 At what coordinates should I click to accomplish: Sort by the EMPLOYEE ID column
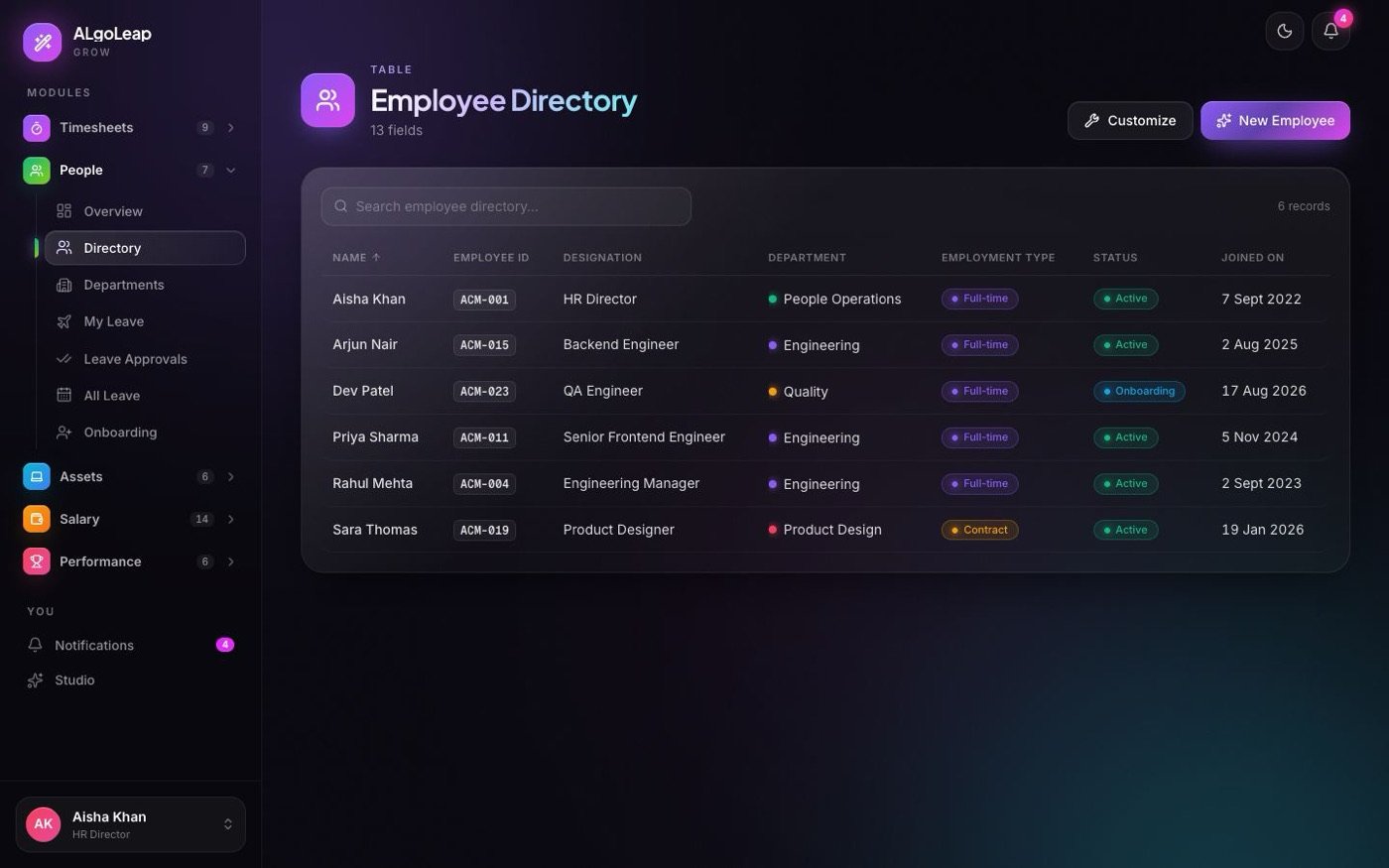[491, 258]
